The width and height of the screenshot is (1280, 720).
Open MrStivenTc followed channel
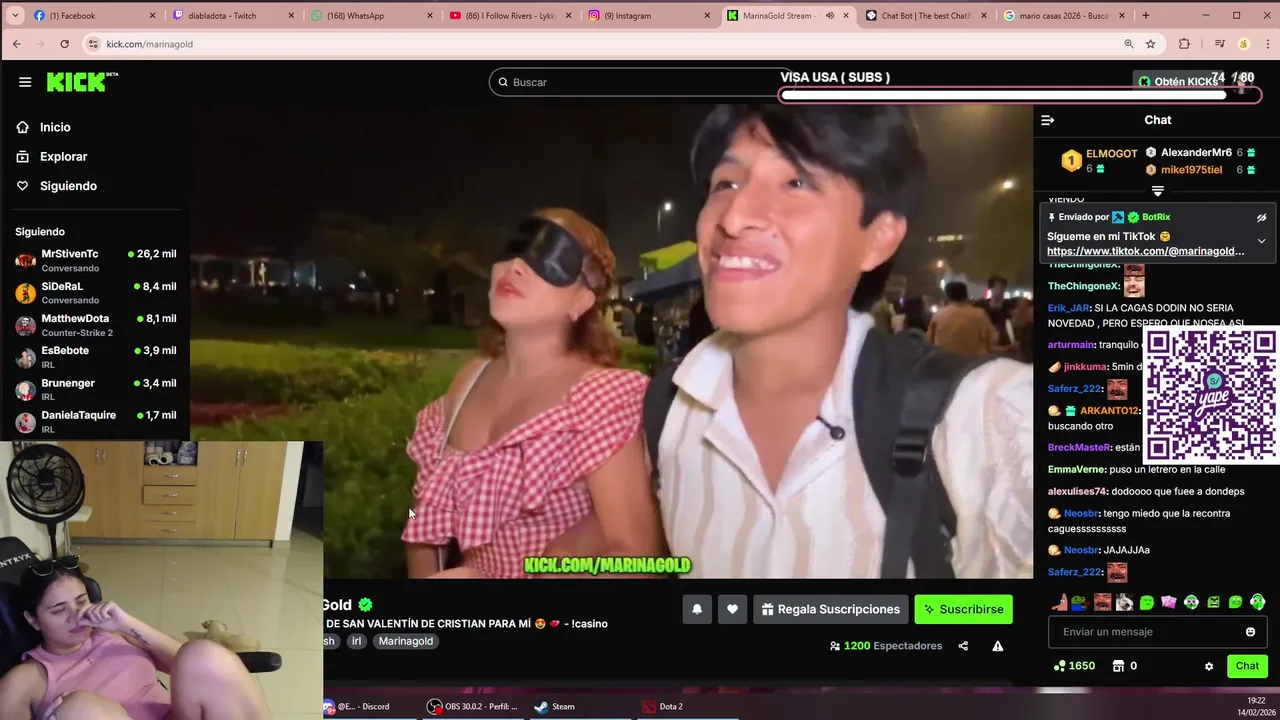click(x=95, y=260)
